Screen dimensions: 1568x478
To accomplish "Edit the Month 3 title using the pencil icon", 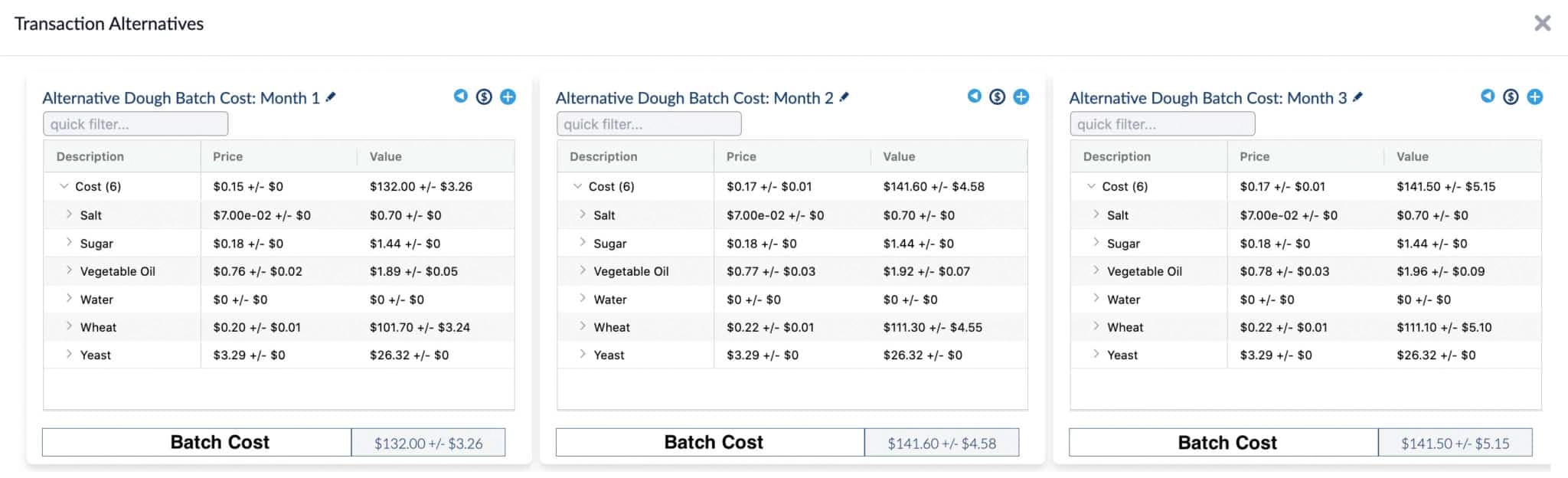I will pyautogui.click(x=1358, y=97).
